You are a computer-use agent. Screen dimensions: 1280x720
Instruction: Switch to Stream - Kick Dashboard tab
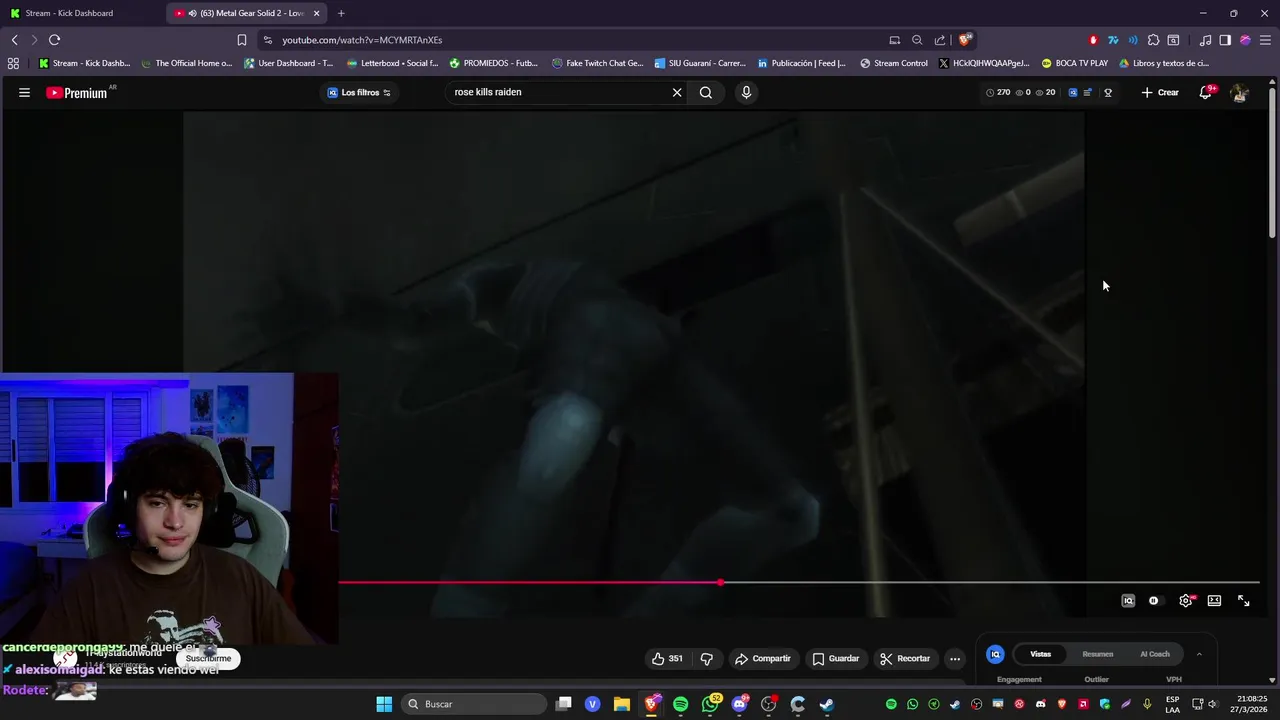[82, 13]
